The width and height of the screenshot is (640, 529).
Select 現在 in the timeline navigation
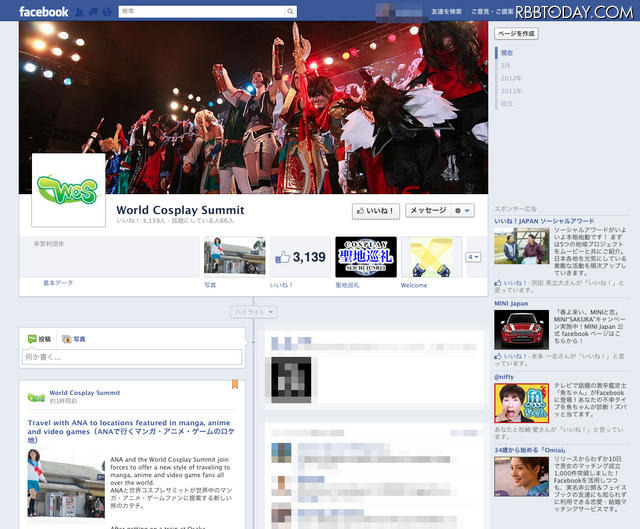[507, 52]
